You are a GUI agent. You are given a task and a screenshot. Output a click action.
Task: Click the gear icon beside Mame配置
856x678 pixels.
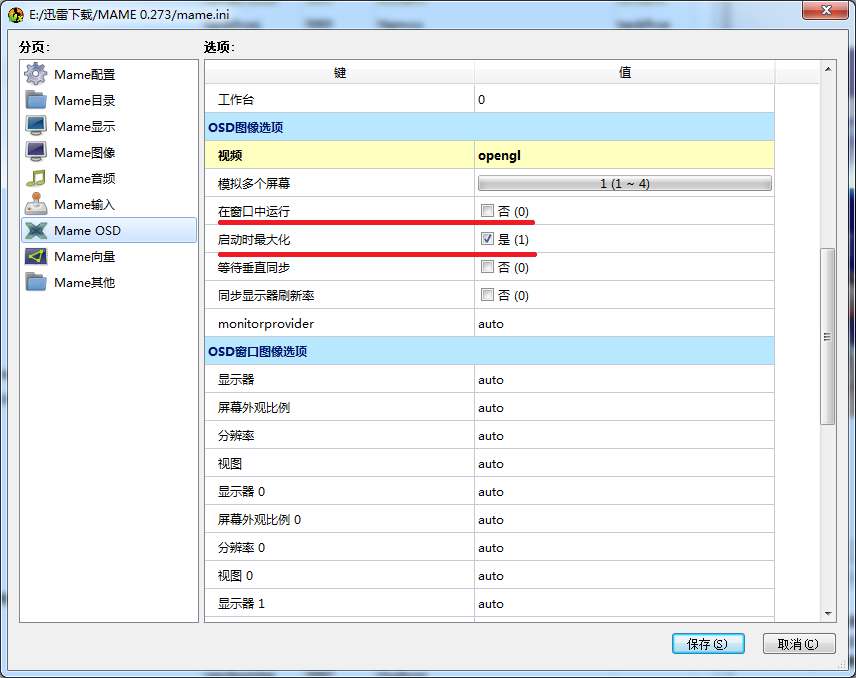point(36,74)
